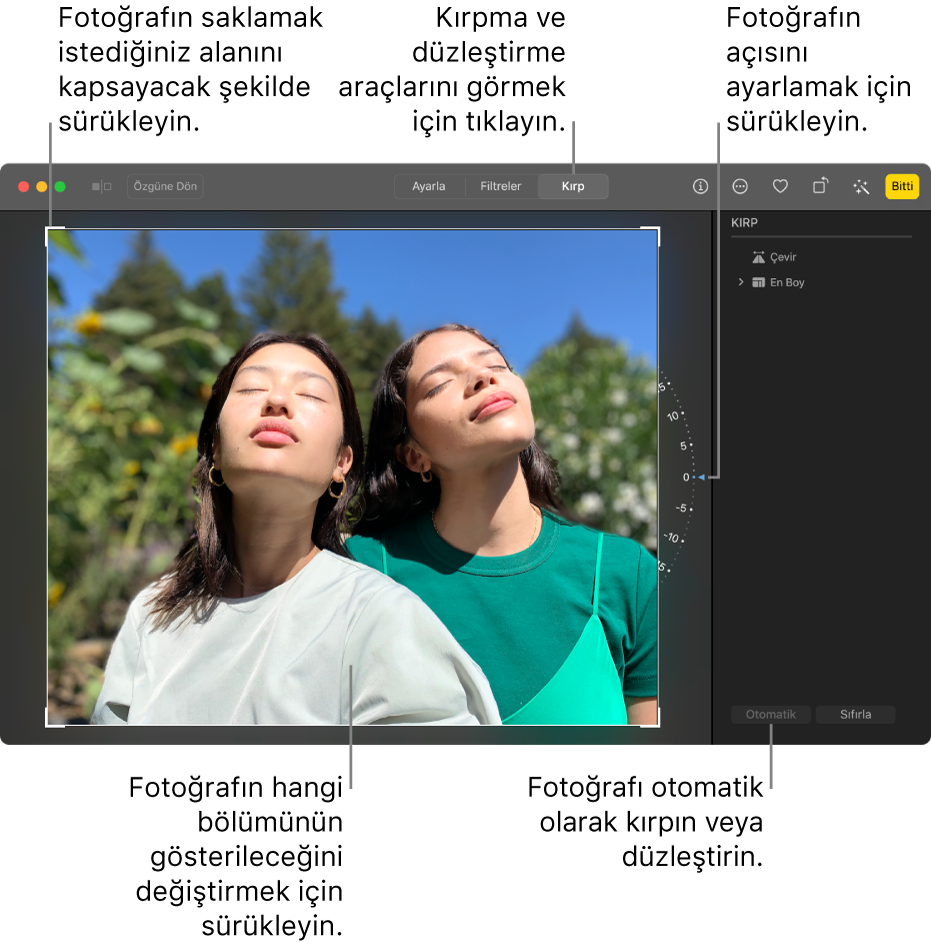Image resolution: width=931 pixels, height=947 pixels.
Task: Rotate the photo with the rotate icon
Action: point(819,185)
